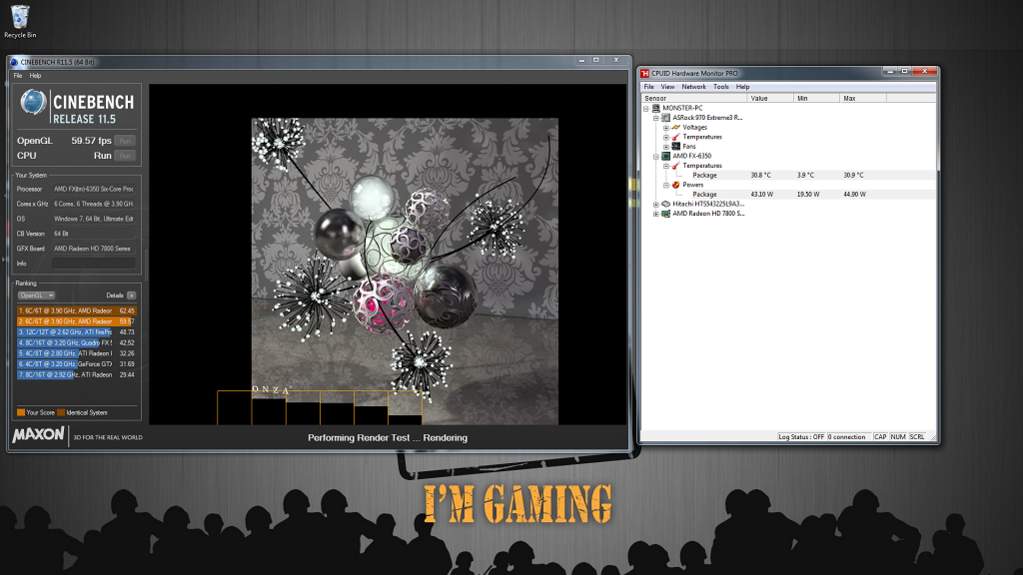Expand the AMD Radeon HD 7800 node
Screen dimensions: 1023x575
(656, 213)
